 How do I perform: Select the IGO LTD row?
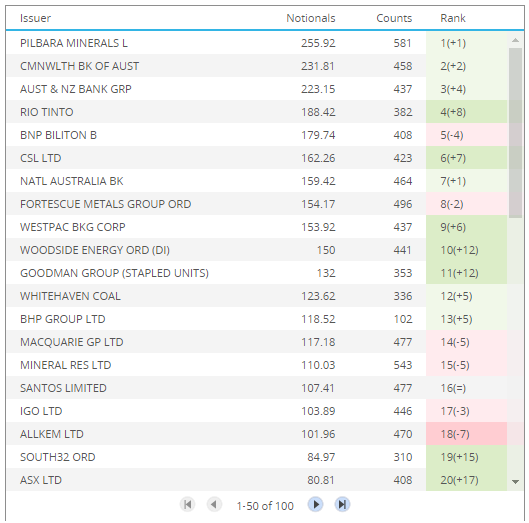(x=257, y=411)
